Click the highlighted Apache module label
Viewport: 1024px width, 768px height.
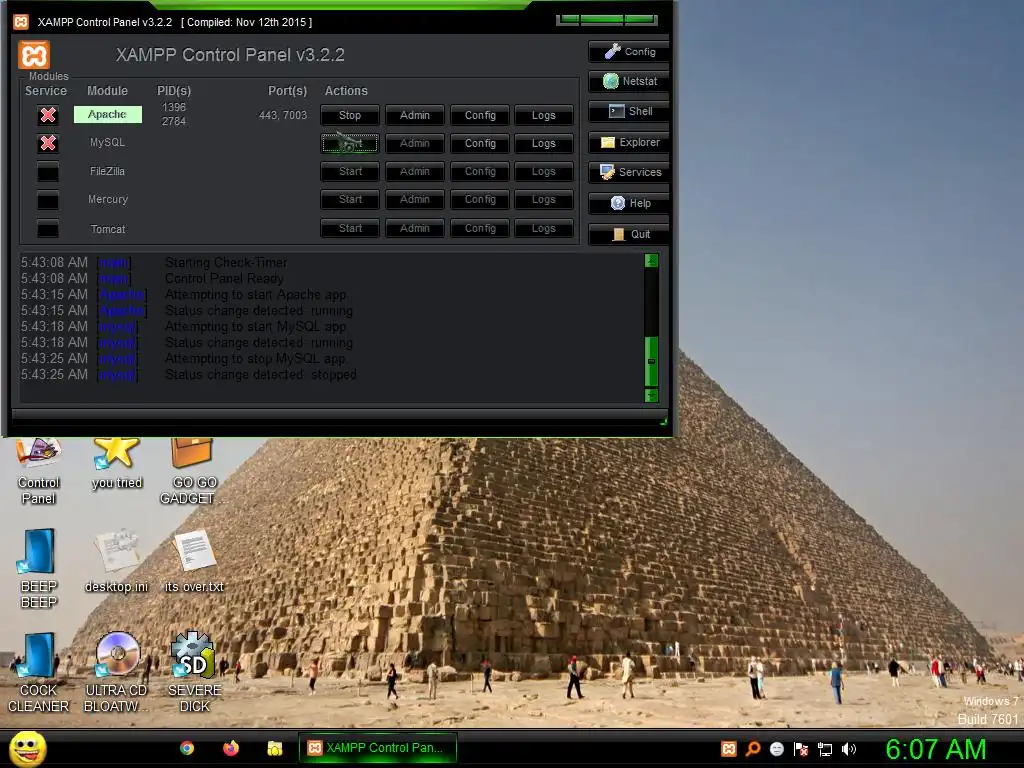pyautogui.click(x=108, y=114)
